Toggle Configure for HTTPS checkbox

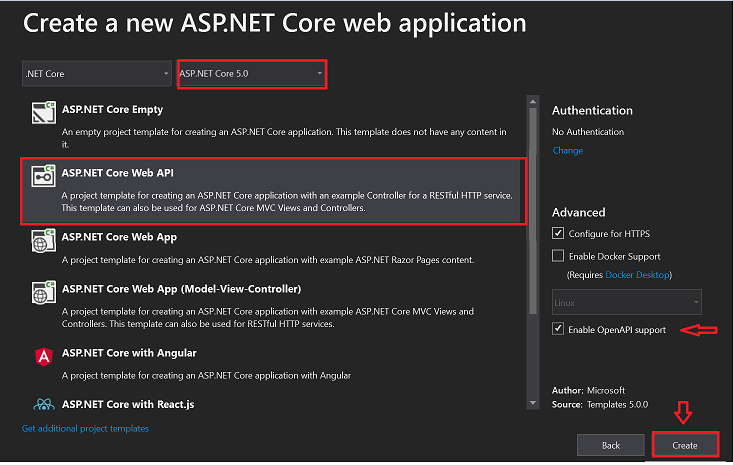point(558,233)
